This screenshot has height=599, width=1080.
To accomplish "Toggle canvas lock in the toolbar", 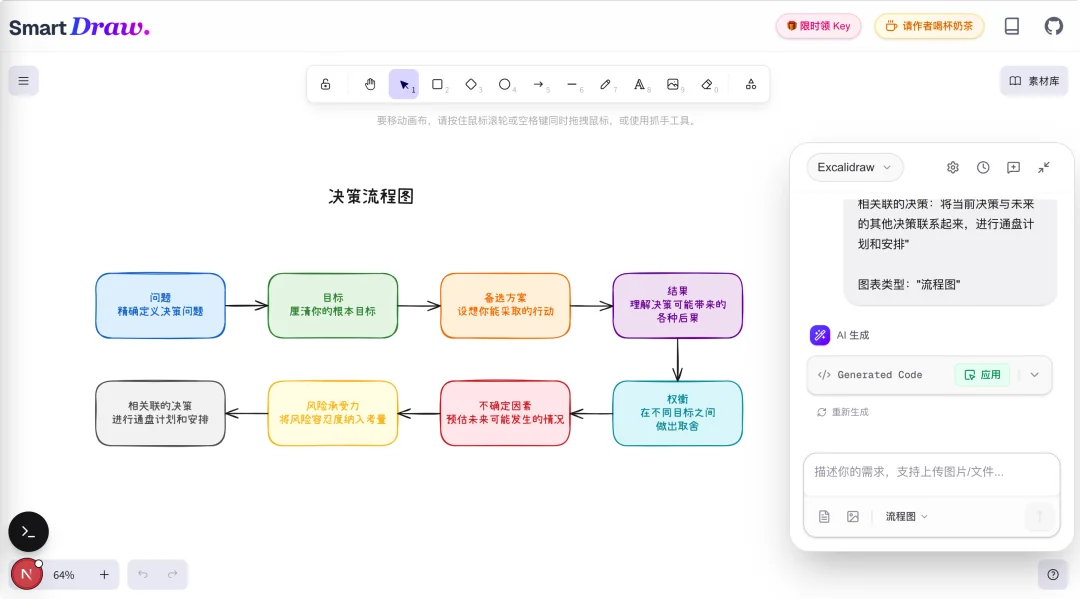I will click(x=326, y=84).
